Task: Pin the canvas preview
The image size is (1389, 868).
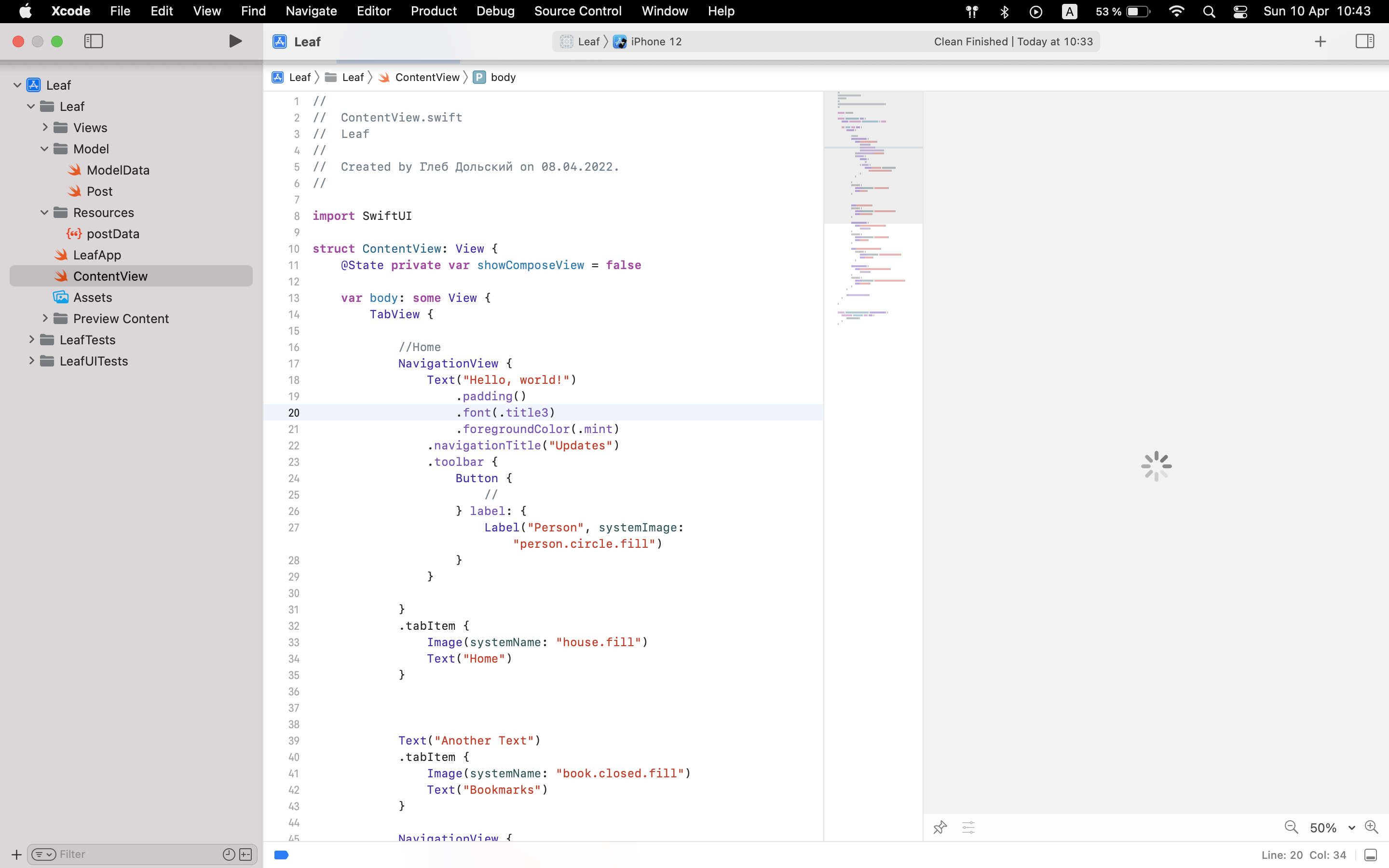Action: 939,827
